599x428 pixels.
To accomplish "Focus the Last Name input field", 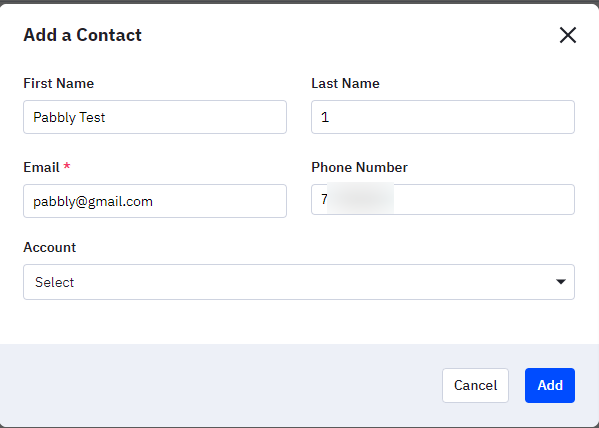I will [x=443, y=117].
